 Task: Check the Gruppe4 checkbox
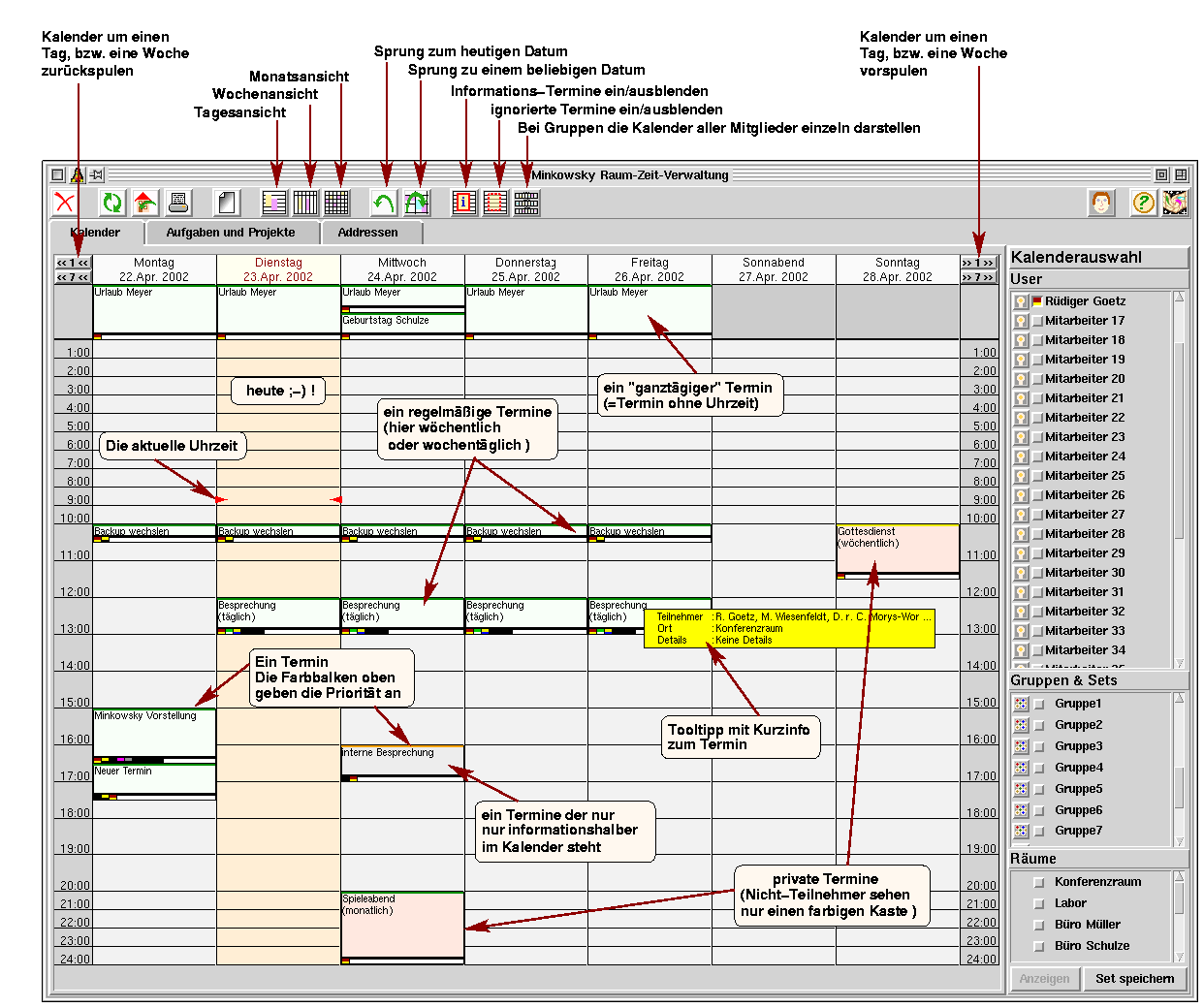[x=1039, y=768]
